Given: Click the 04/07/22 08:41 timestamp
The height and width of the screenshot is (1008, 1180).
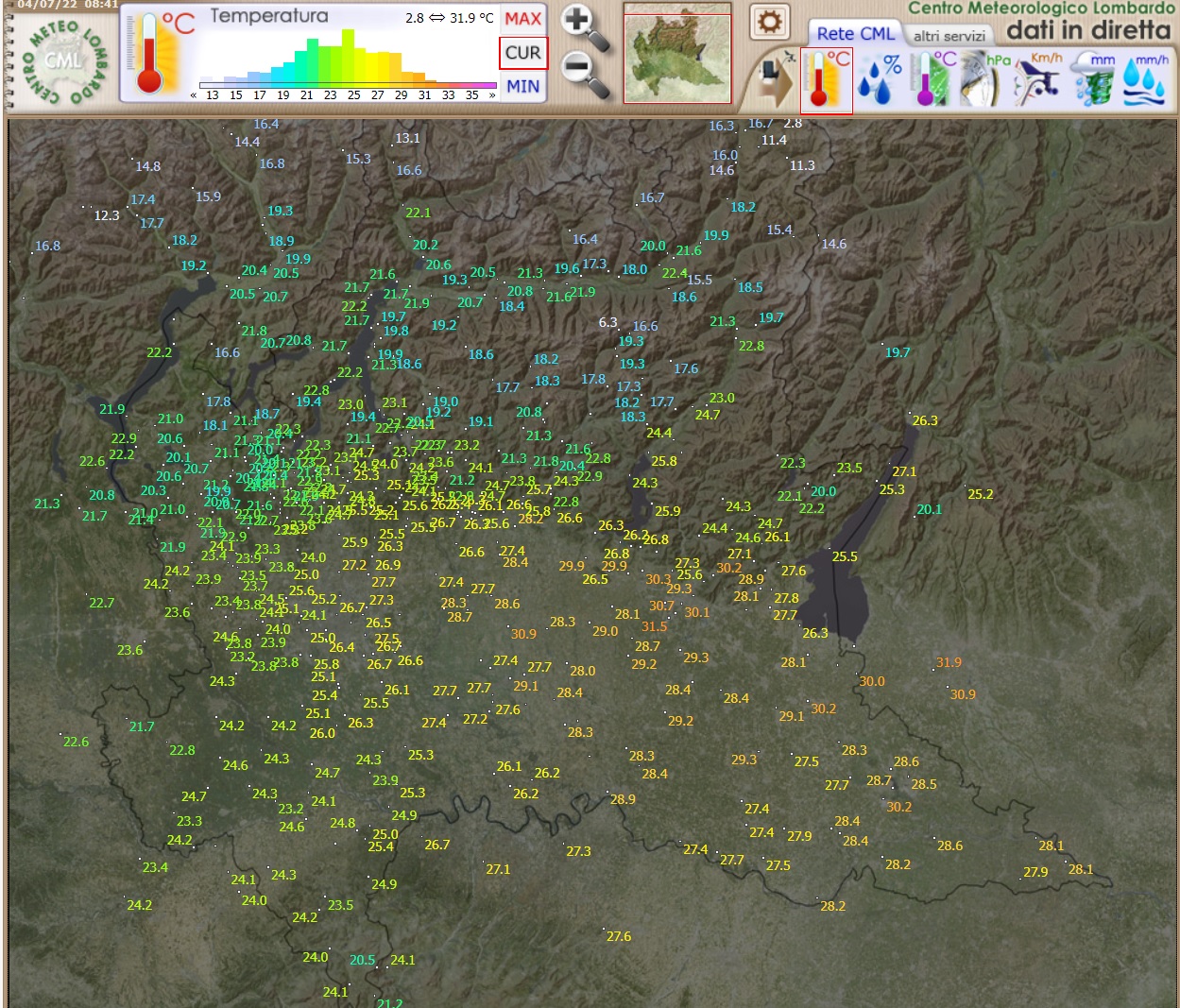Looking at the screenshot, I should pos(67,5).
